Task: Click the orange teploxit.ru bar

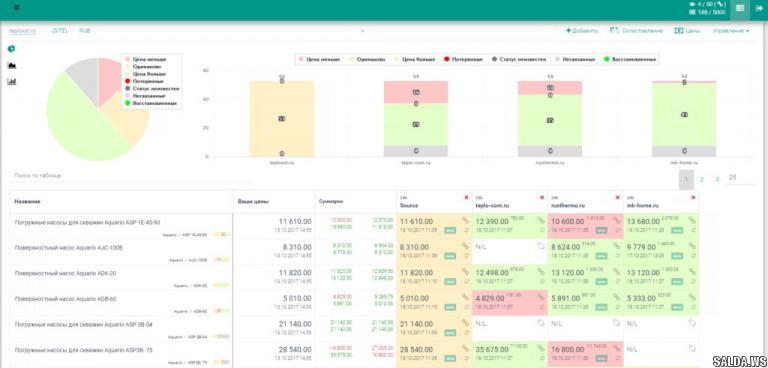Action: [282, 119]
